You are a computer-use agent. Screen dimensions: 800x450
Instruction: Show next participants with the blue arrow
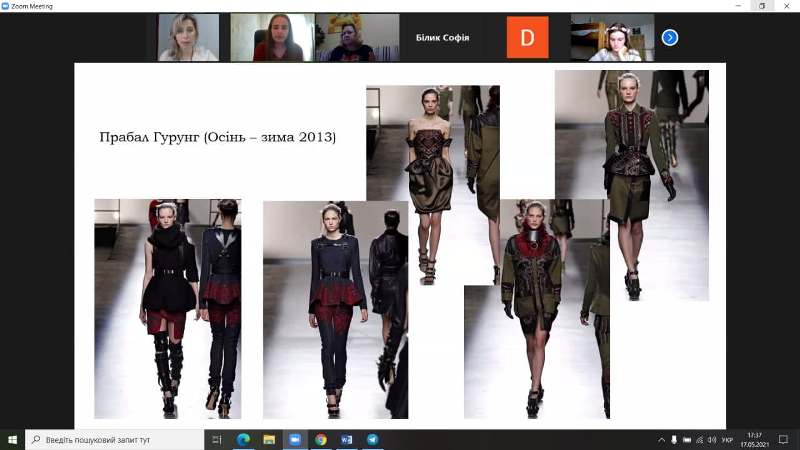point(669,38)
